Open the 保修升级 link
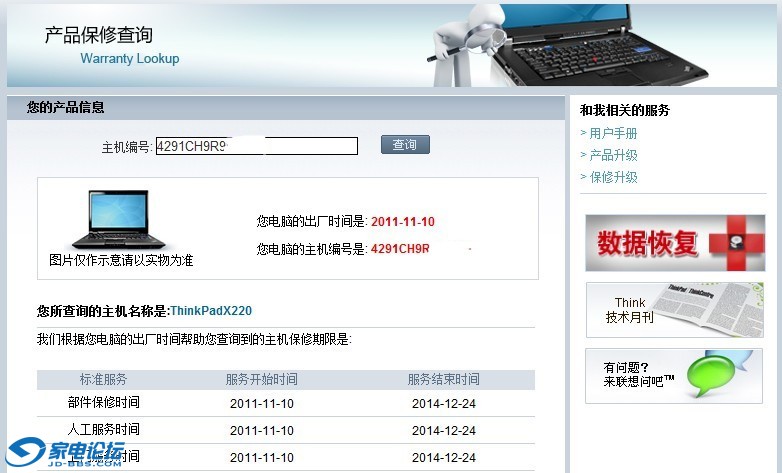782x473 pixels. tap(613, 177)
